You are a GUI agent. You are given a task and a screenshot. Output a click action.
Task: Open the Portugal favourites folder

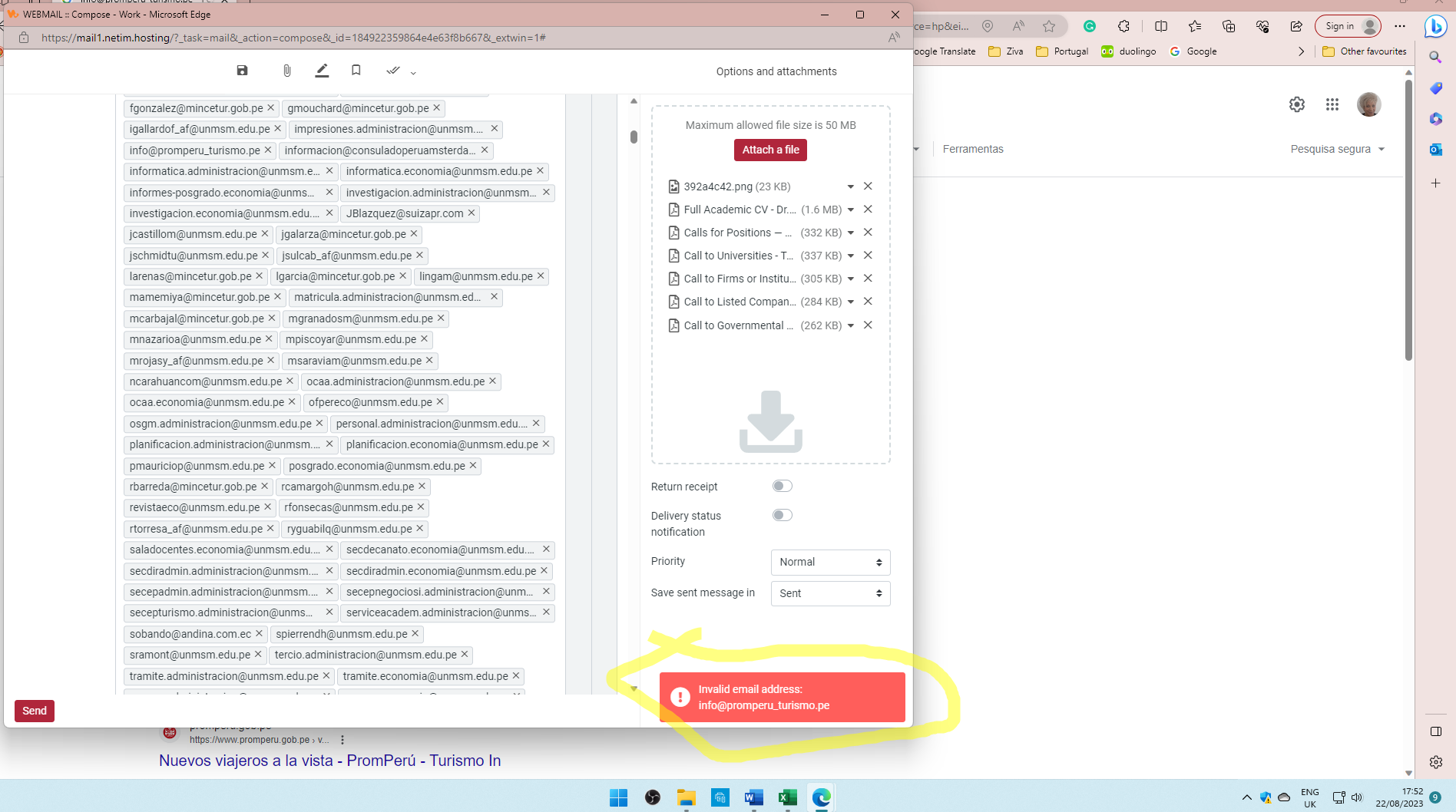pyautogui.click(x=1062, y=51)
